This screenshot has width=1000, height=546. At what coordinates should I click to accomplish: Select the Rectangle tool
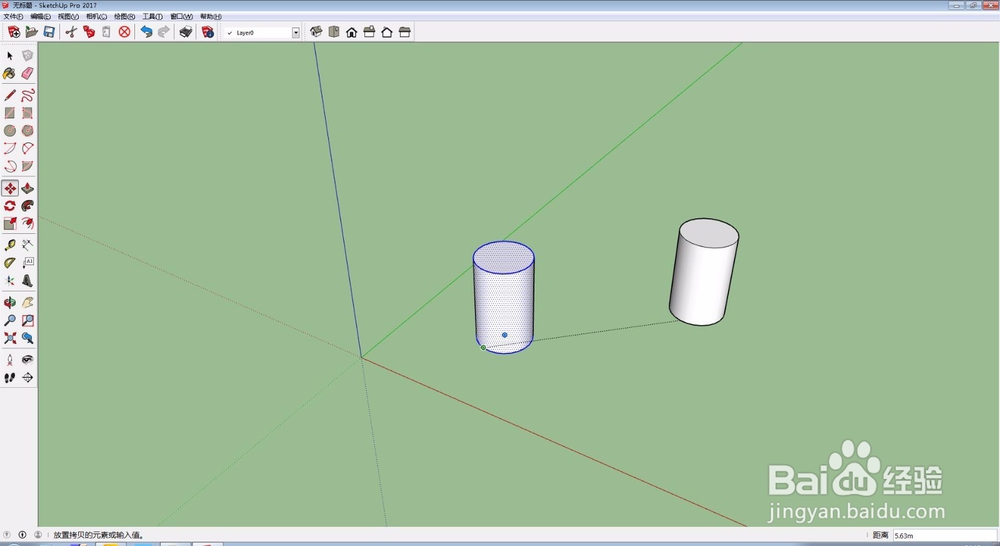click(10, 114)
